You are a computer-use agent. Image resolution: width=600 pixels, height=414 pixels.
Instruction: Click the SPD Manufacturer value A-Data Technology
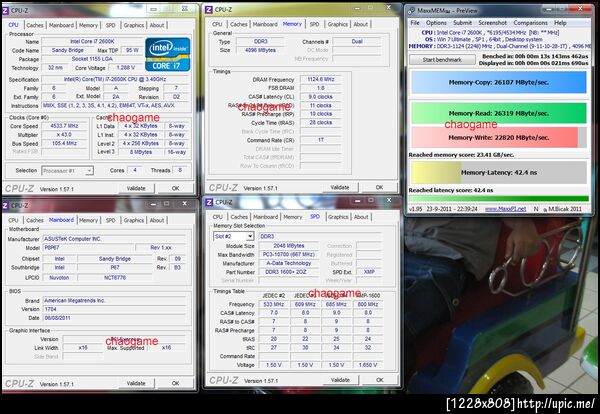tap(289, 263)
